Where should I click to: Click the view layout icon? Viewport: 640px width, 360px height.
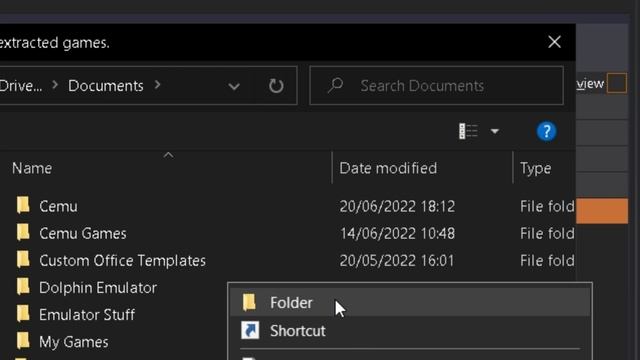tap(468, 131)
